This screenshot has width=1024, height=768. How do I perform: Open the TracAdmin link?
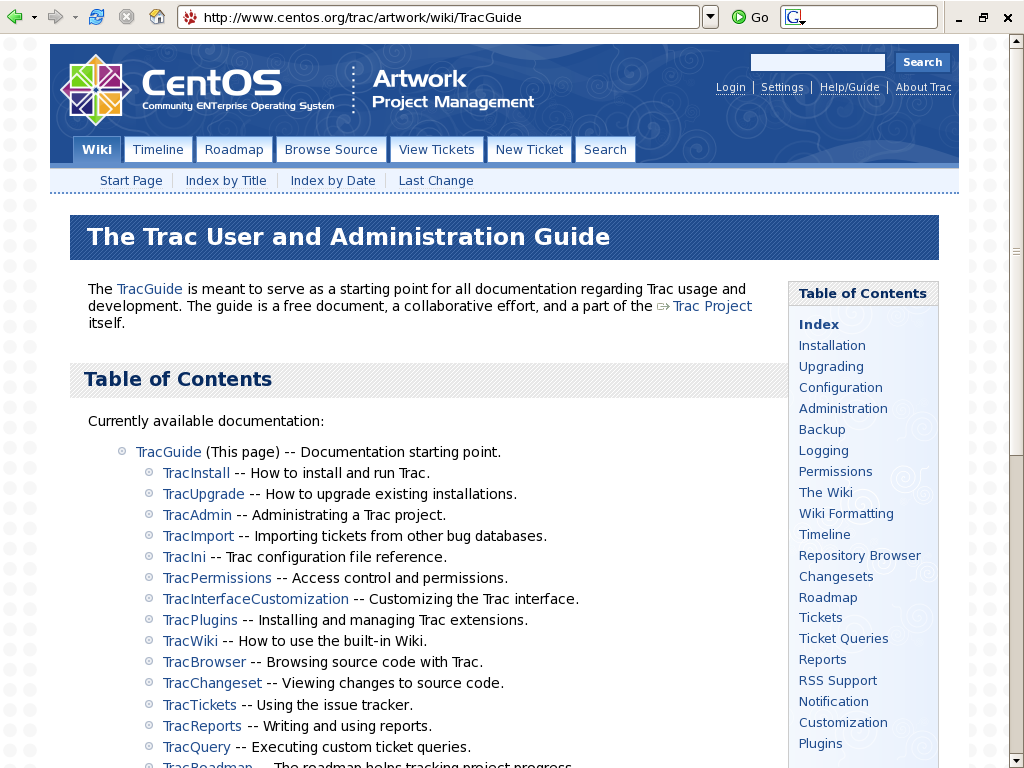click(197, 515)
